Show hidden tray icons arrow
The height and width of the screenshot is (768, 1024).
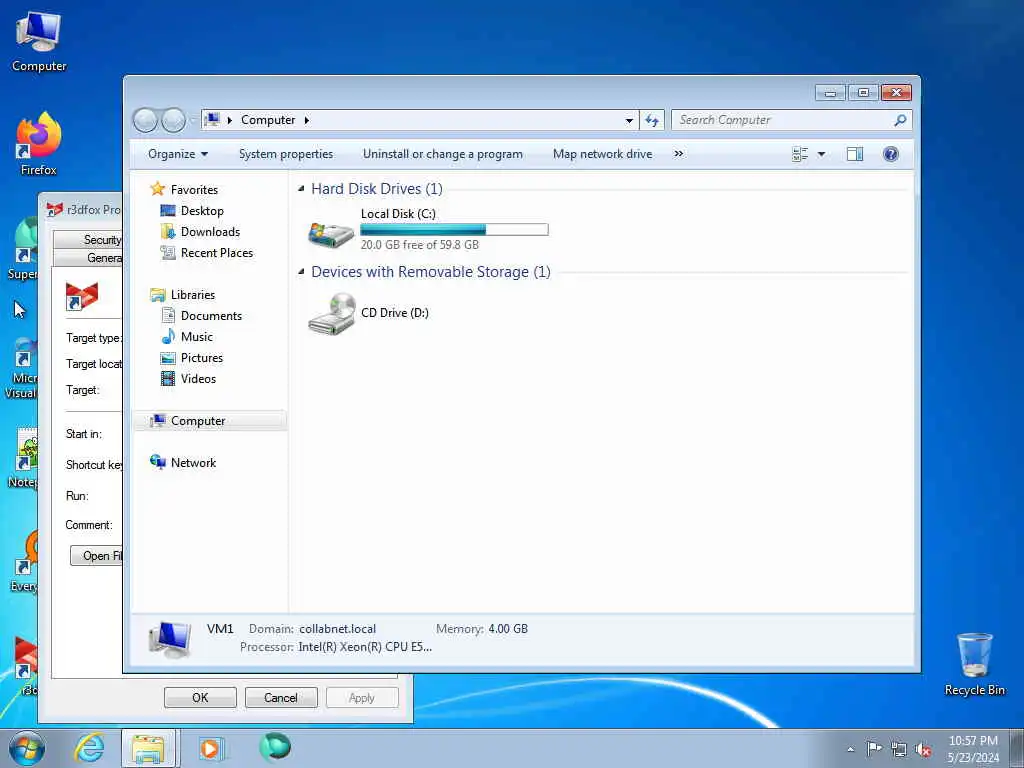(x=850, y=750)
